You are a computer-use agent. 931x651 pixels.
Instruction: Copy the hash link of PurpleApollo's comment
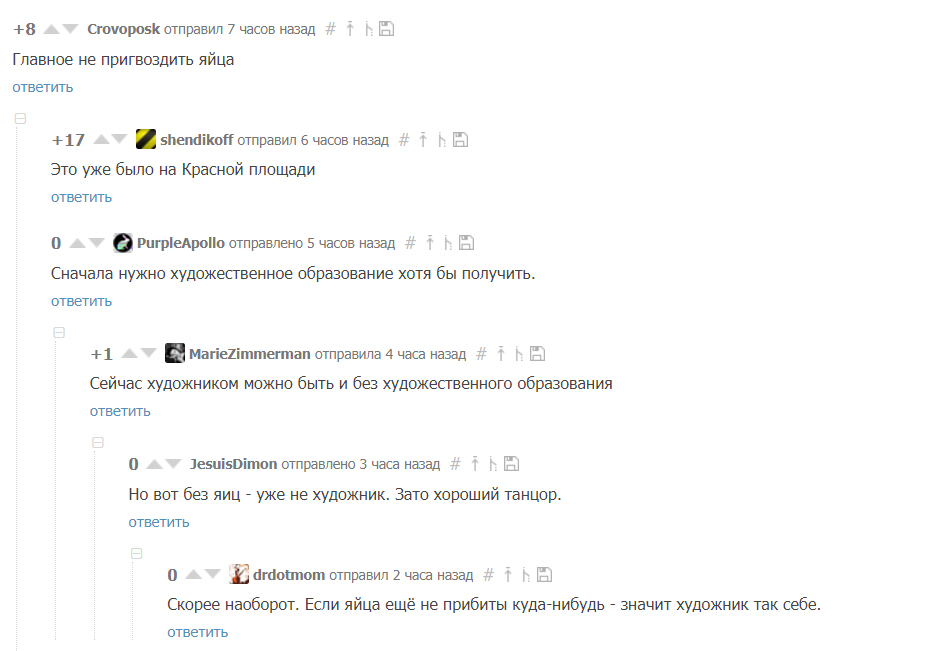pyautogui.click(x=410, y=243)
